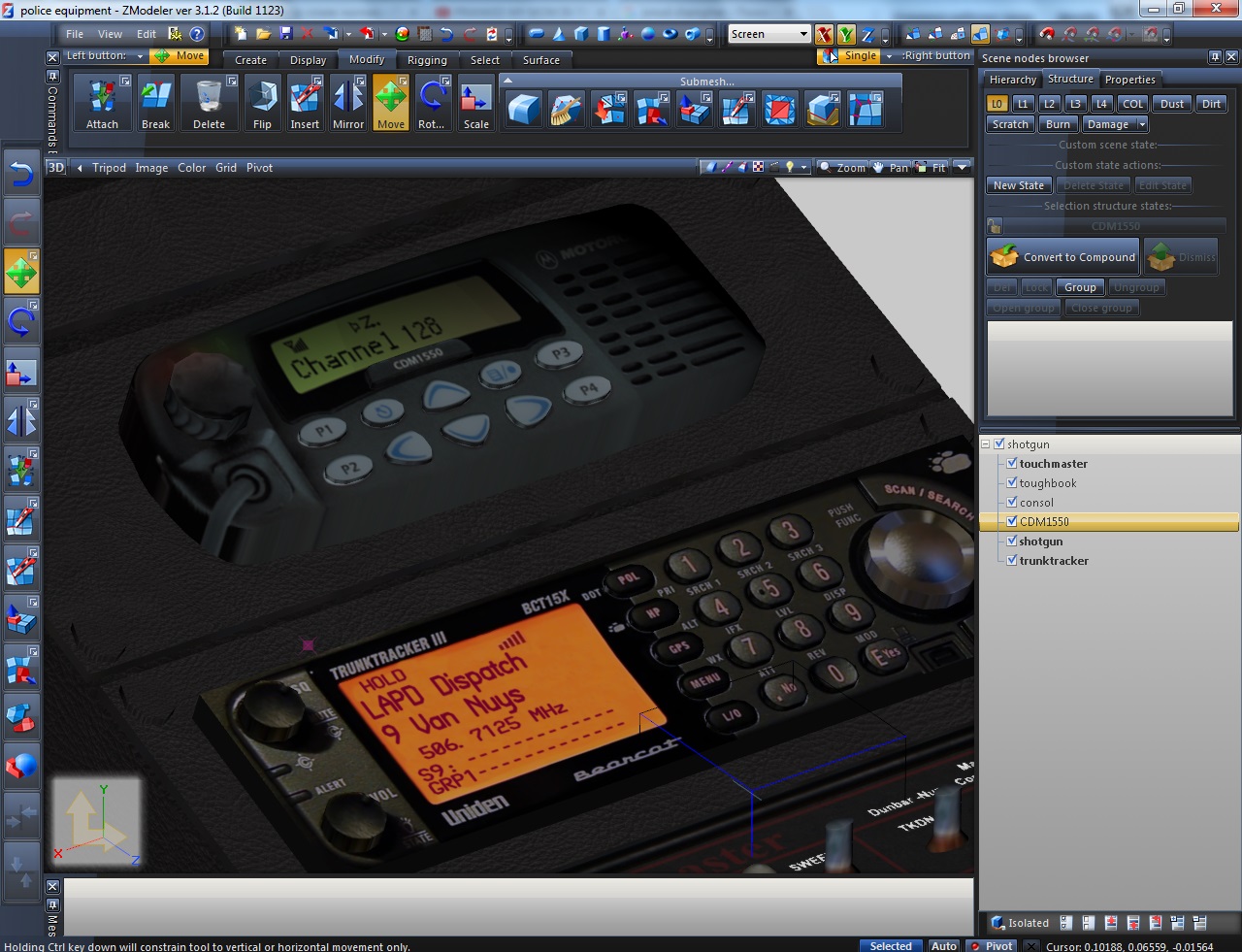The width and height of the screenshot is (1242, 952).
Task: Click the New State button
Action: [x=1019, y=185]
